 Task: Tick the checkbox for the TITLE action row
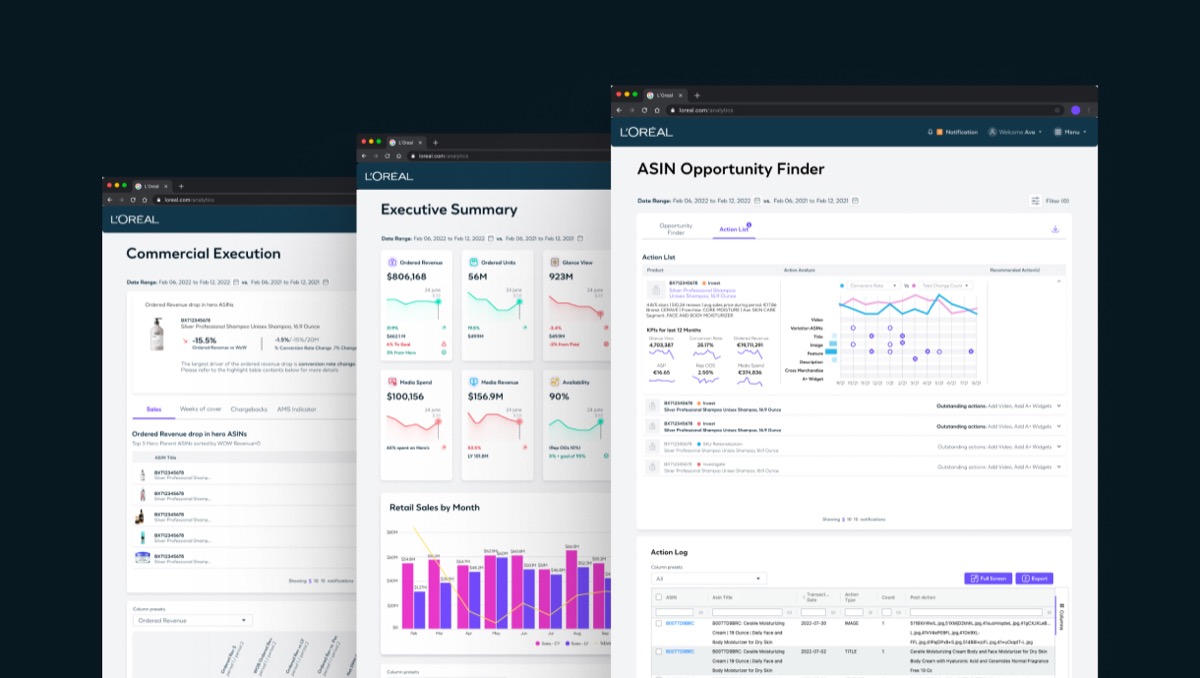658,651
